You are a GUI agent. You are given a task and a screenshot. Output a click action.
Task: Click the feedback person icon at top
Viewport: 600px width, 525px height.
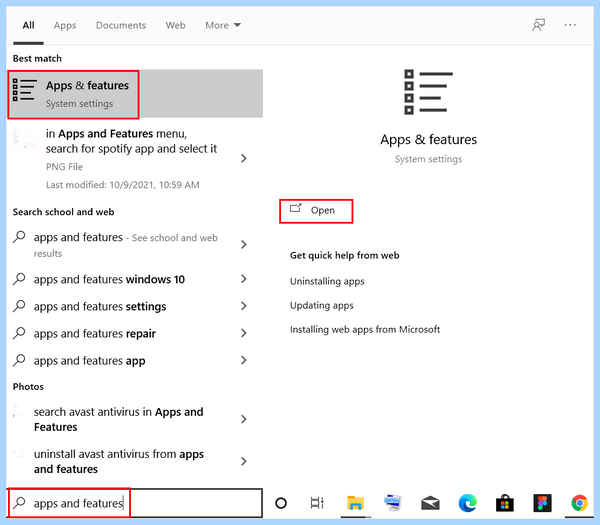pyautogui.click(x=538, y=25)
